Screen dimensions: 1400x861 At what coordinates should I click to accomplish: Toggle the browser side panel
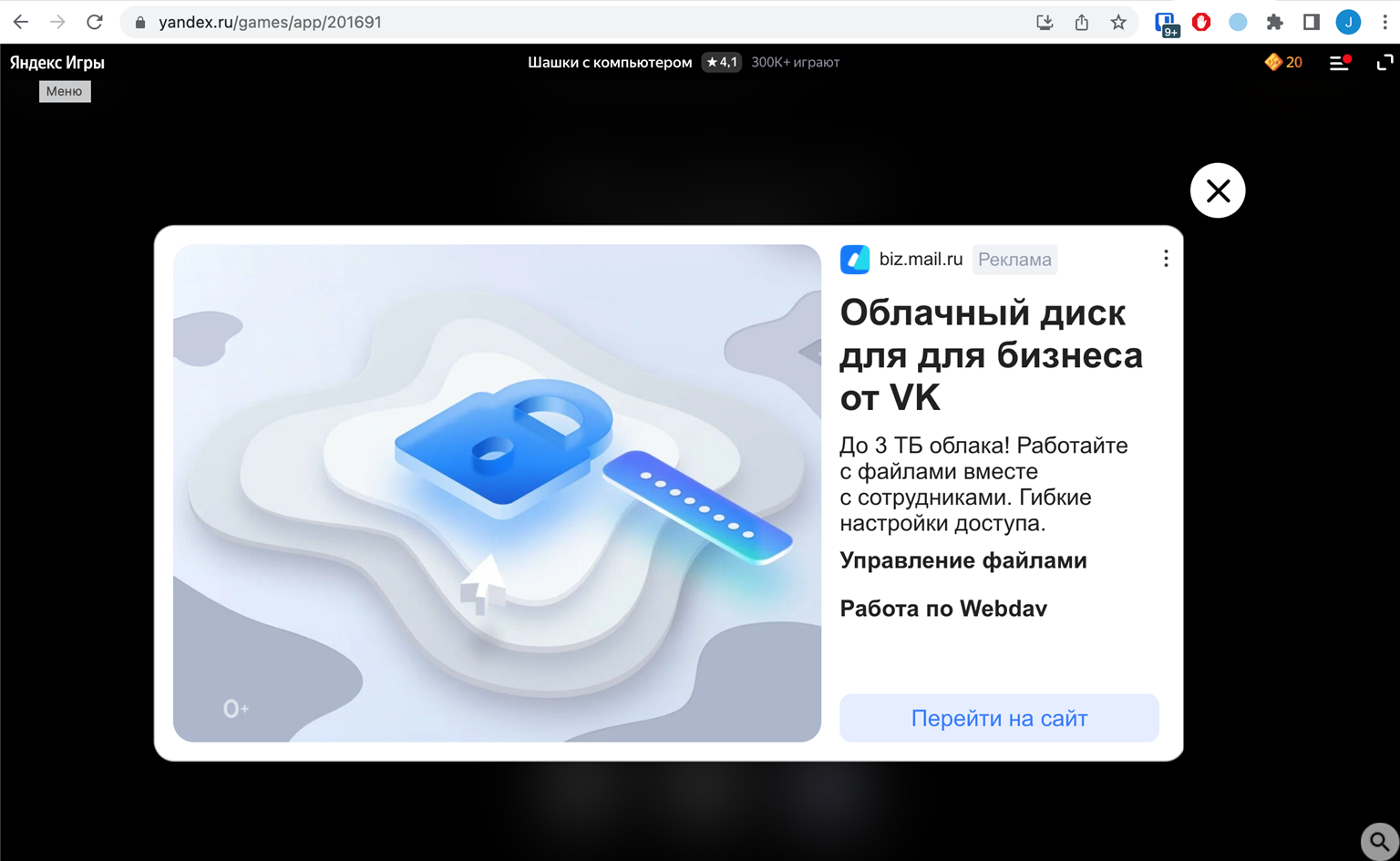pos(1312,22)
